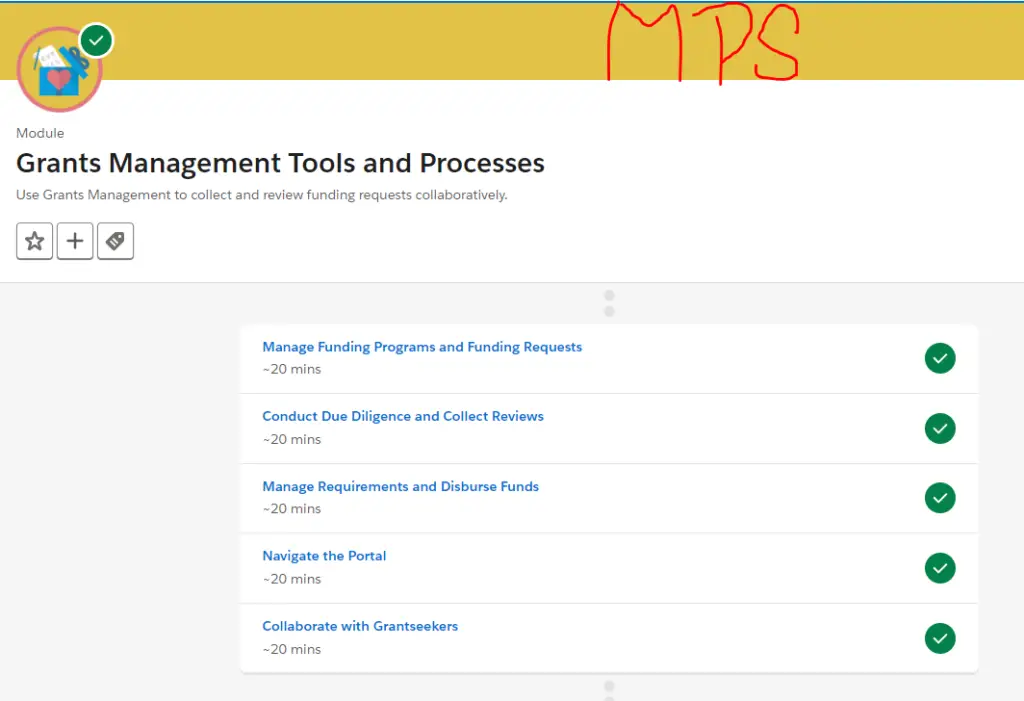Toggle completion check for Conduct Due Diligence unit
The height and width of the screenshot is (701, 1024).
tap(940, 428)
